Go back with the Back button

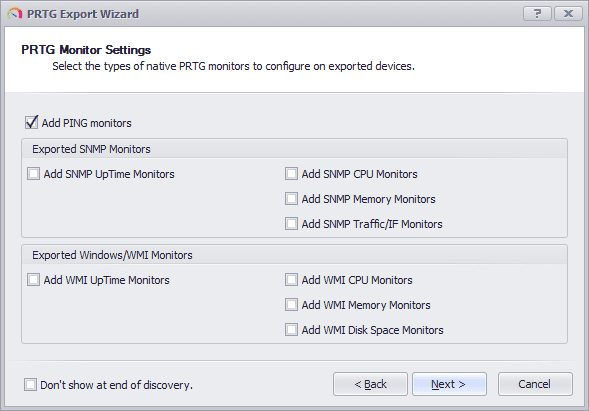(370, 384)
